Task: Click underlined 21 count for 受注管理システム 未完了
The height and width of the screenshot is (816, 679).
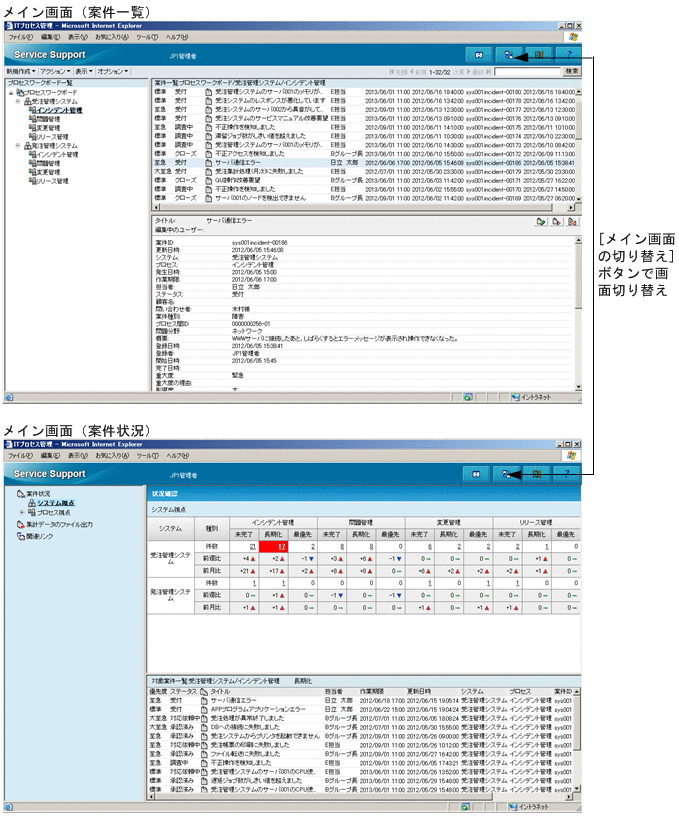Action: tap(253, 546)
